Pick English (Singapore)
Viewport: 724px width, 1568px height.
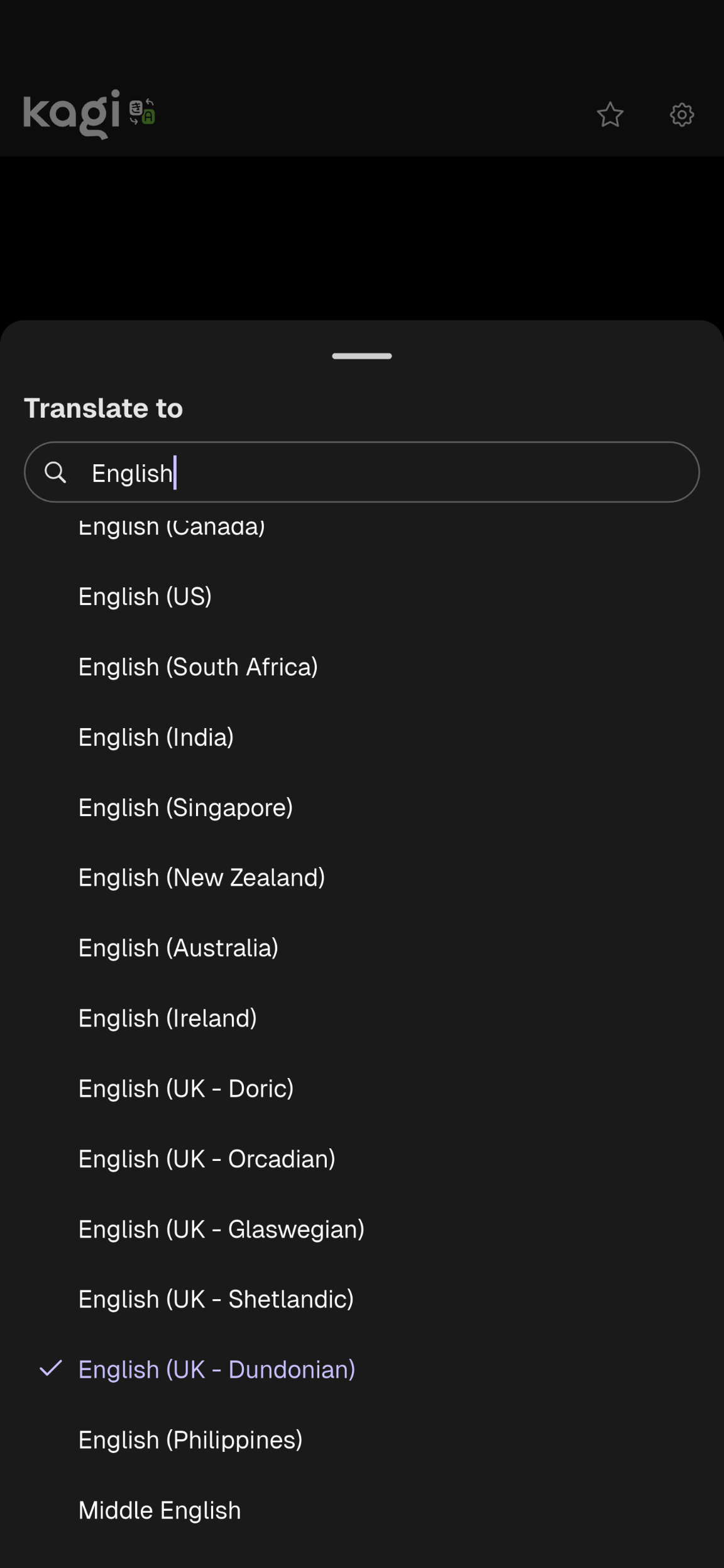(x=185, y=807)
